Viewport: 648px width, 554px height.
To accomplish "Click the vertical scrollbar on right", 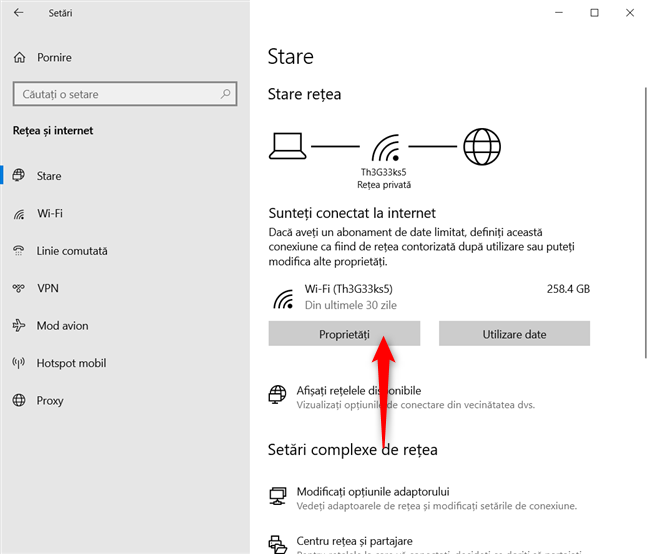I will [x=642, y=200].
